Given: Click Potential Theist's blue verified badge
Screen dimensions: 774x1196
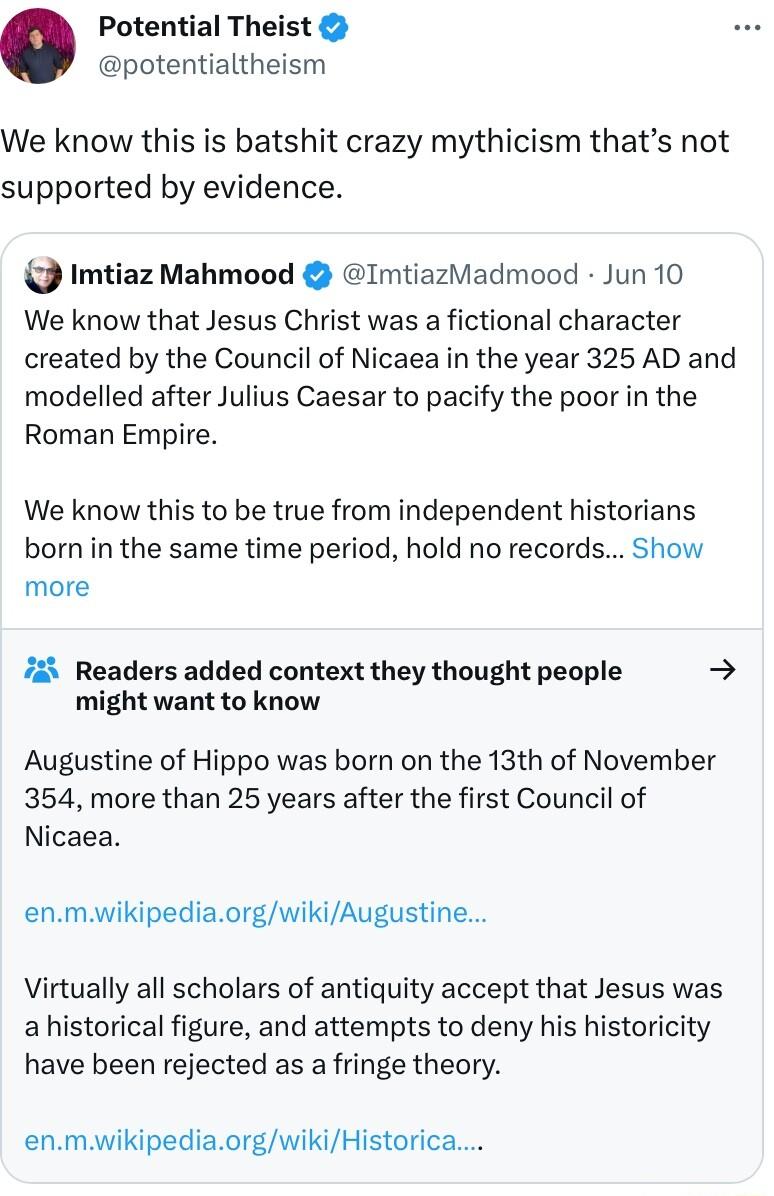Looking at the screenshot, I should 334,27.
